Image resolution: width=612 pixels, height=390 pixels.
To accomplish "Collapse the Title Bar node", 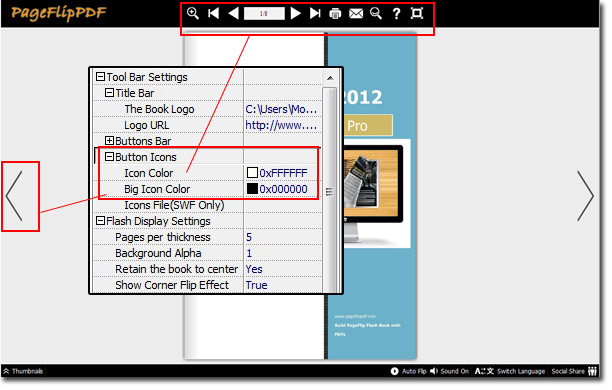I will 110,93.
